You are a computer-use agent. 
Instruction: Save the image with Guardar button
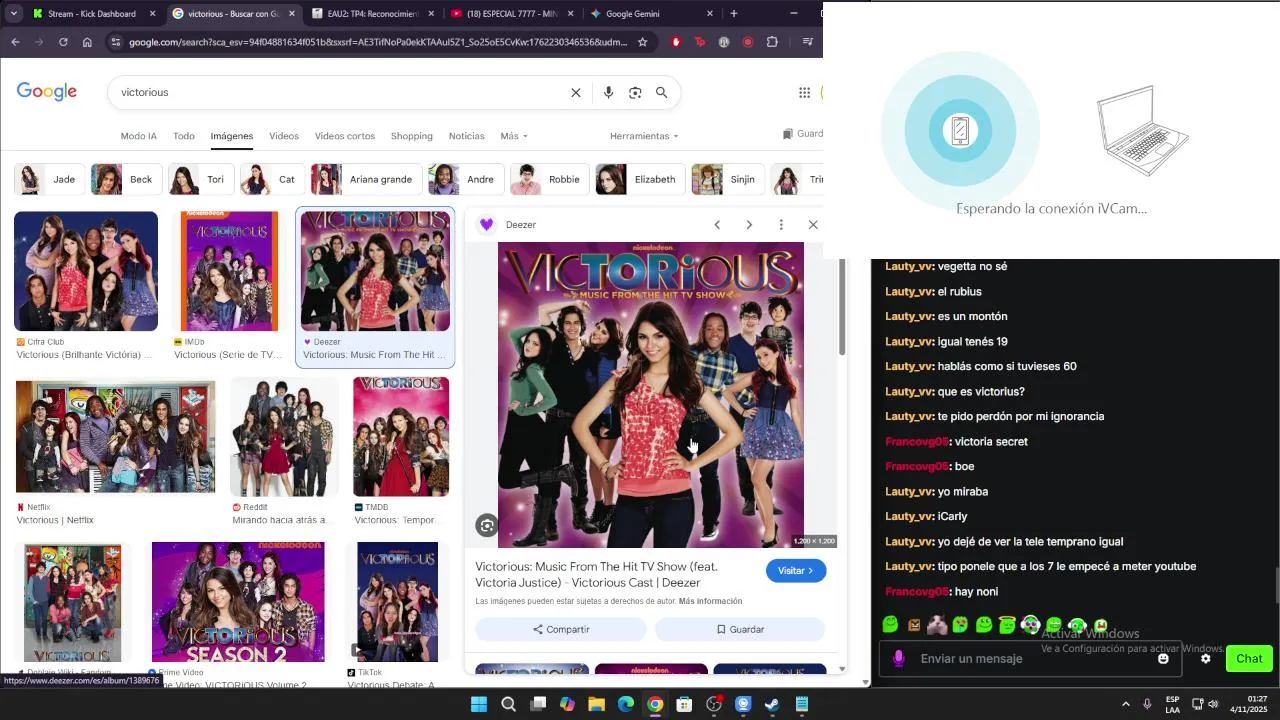(x=740, y=629)
